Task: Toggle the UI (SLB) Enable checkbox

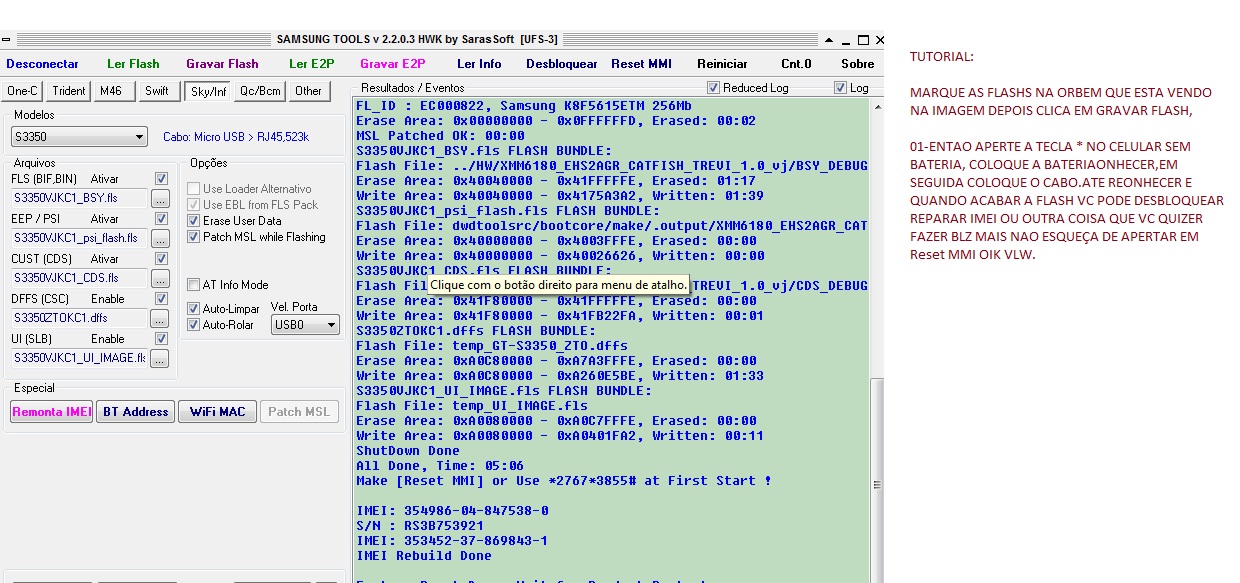Action: click(161, 339)
